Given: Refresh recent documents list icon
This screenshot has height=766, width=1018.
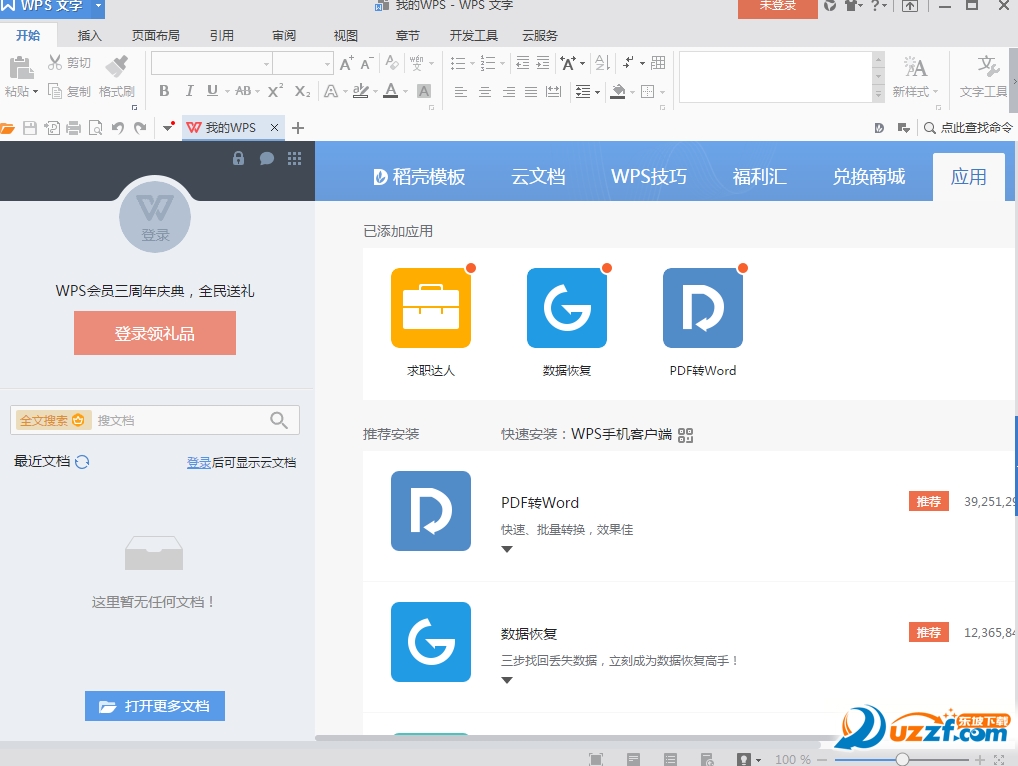Looking at the screenshot, I should (82, 462).
